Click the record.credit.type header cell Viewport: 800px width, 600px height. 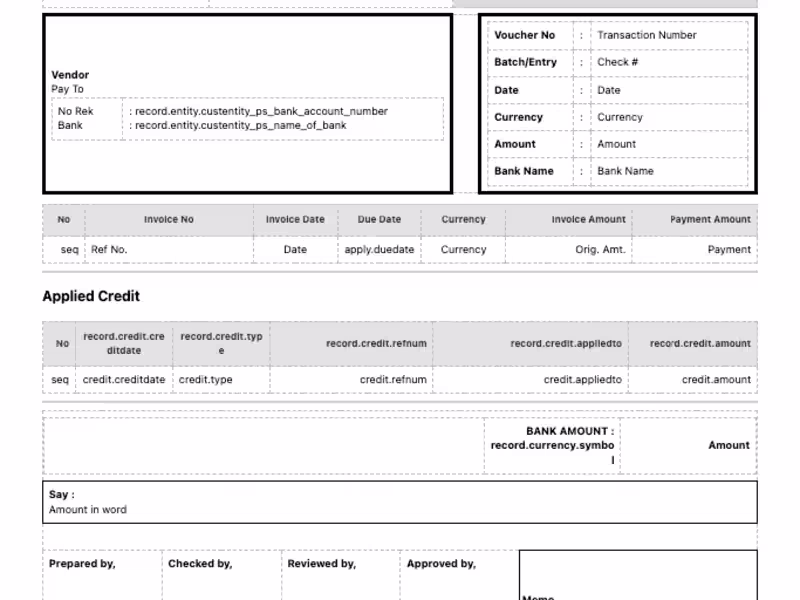point(221,344)
